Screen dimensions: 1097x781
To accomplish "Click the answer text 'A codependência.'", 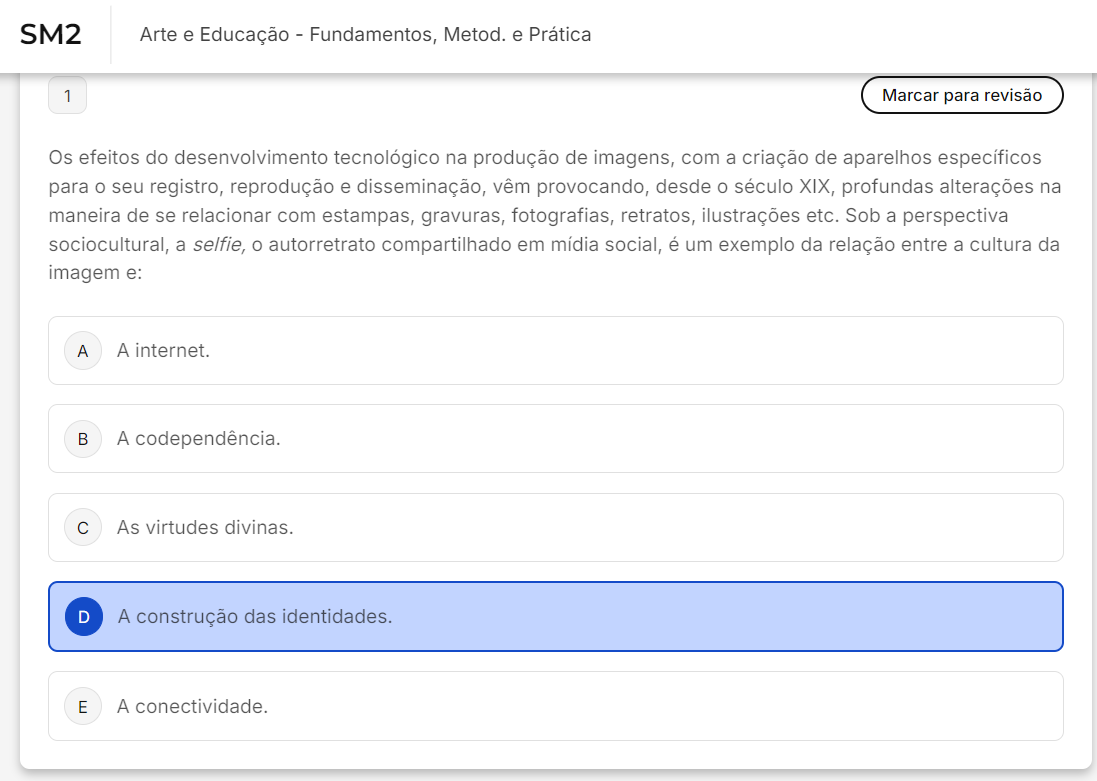I will coord(198,439).
